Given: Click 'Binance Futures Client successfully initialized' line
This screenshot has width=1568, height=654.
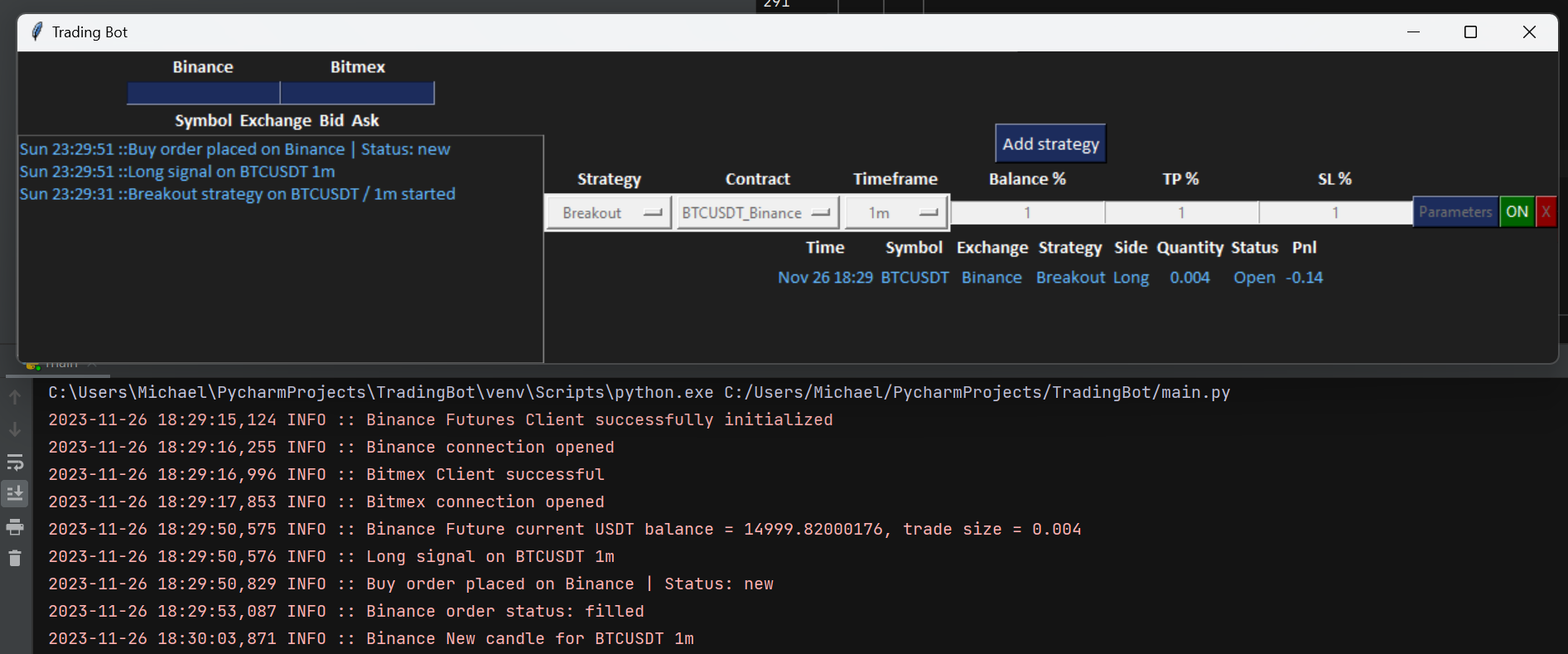Looking at the screenshot, I should click(441, 419).
